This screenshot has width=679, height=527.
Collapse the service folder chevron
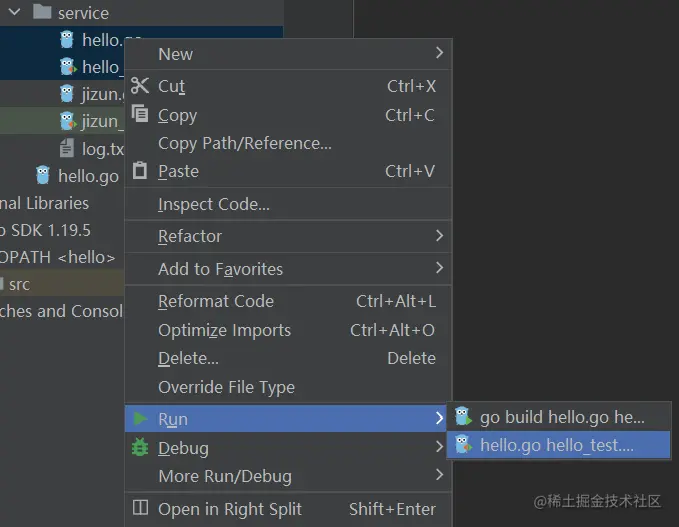14,12
